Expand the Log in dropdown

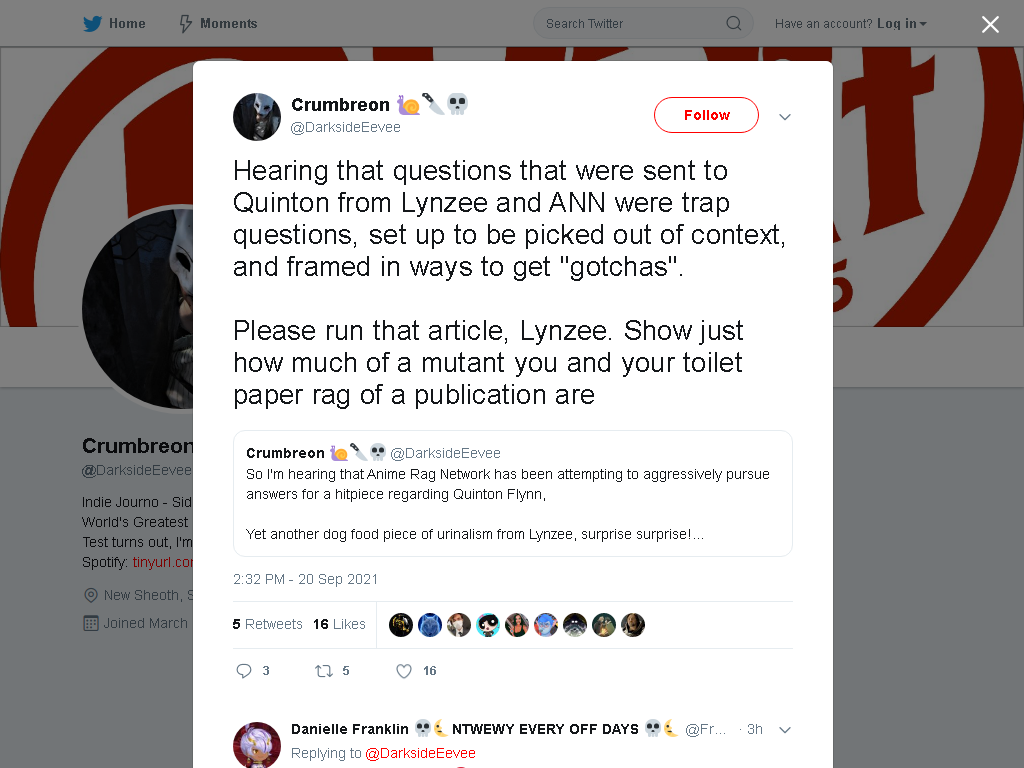point(902,24)
